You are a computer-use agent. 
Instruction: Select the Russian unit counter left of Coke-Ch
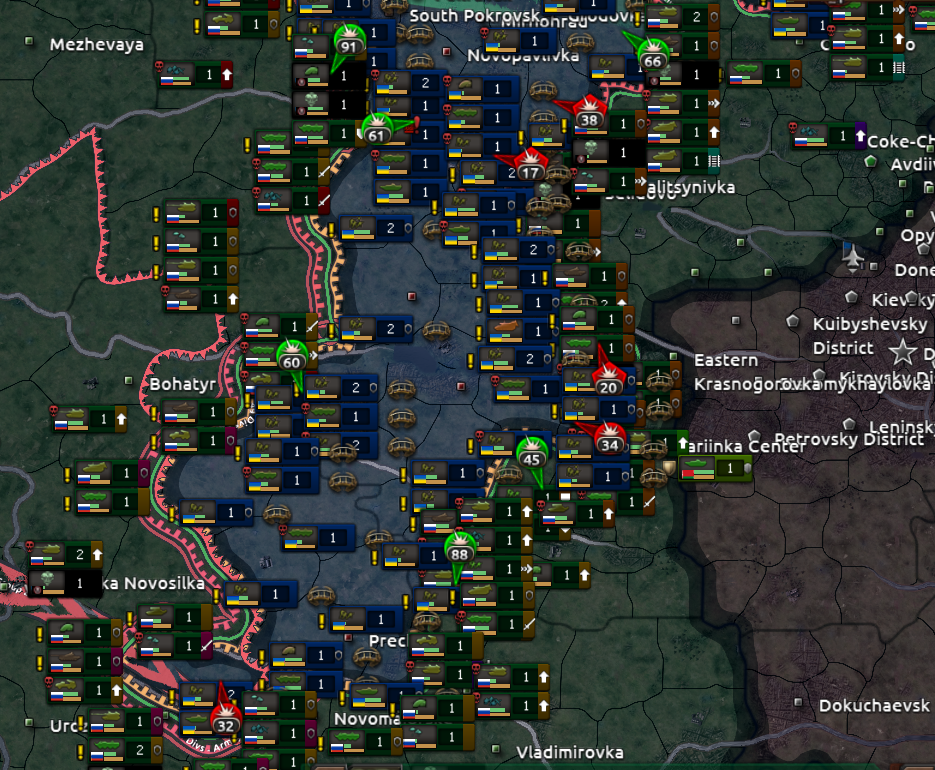829,137
